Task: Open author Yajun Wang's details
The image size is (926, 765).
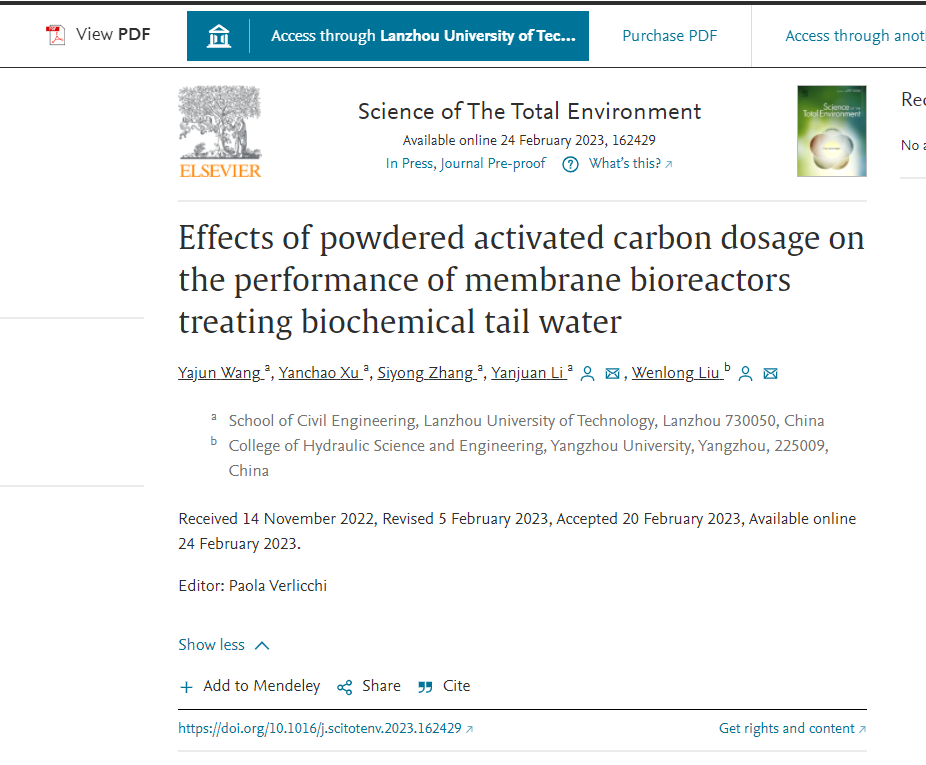Action: (220, 373)
